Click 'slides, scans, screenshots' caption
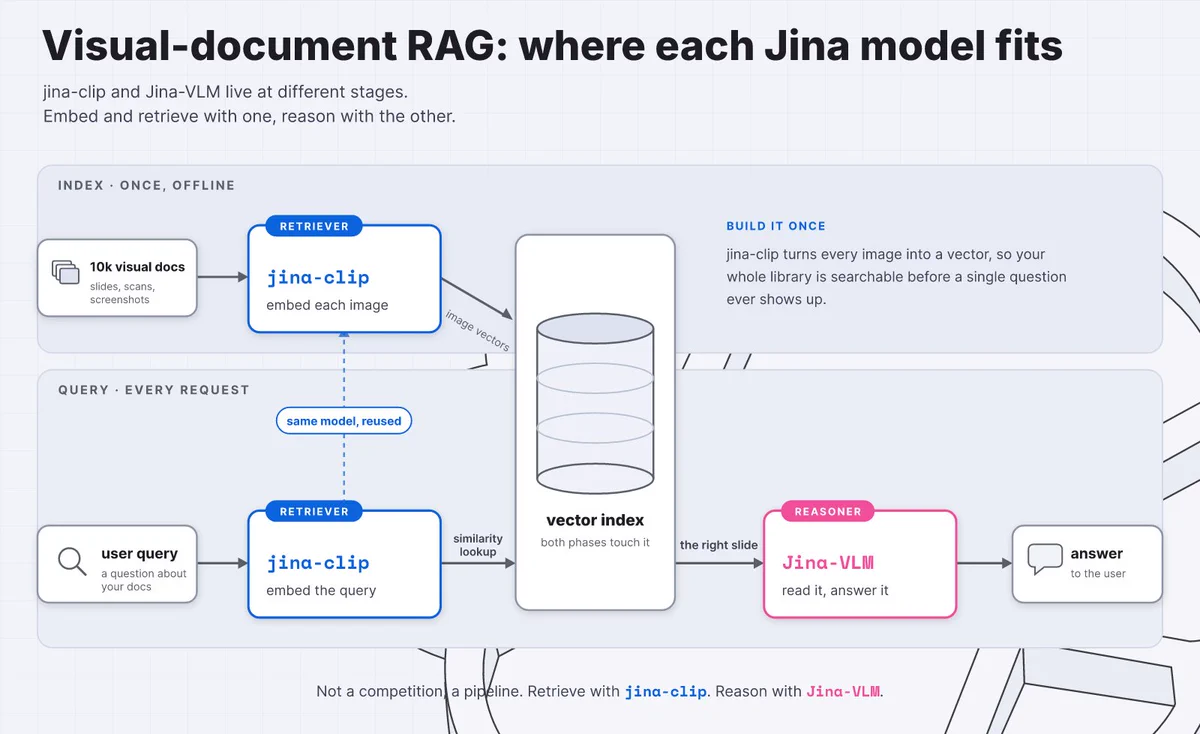This screenshot has height=734, width=1200. (122, 293)
